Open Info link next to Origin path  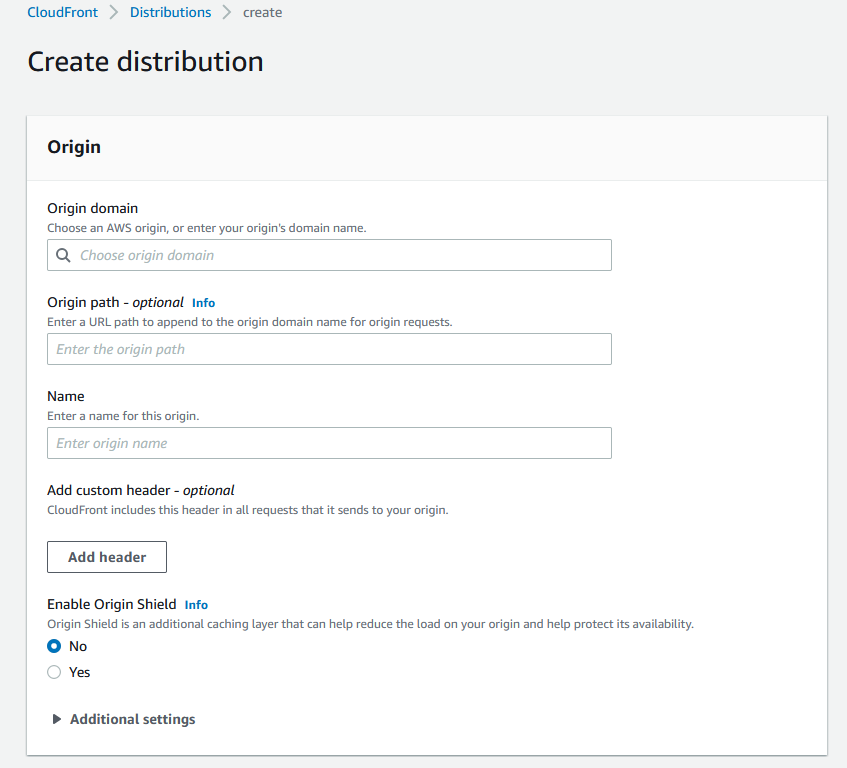(x=203, y=302)
